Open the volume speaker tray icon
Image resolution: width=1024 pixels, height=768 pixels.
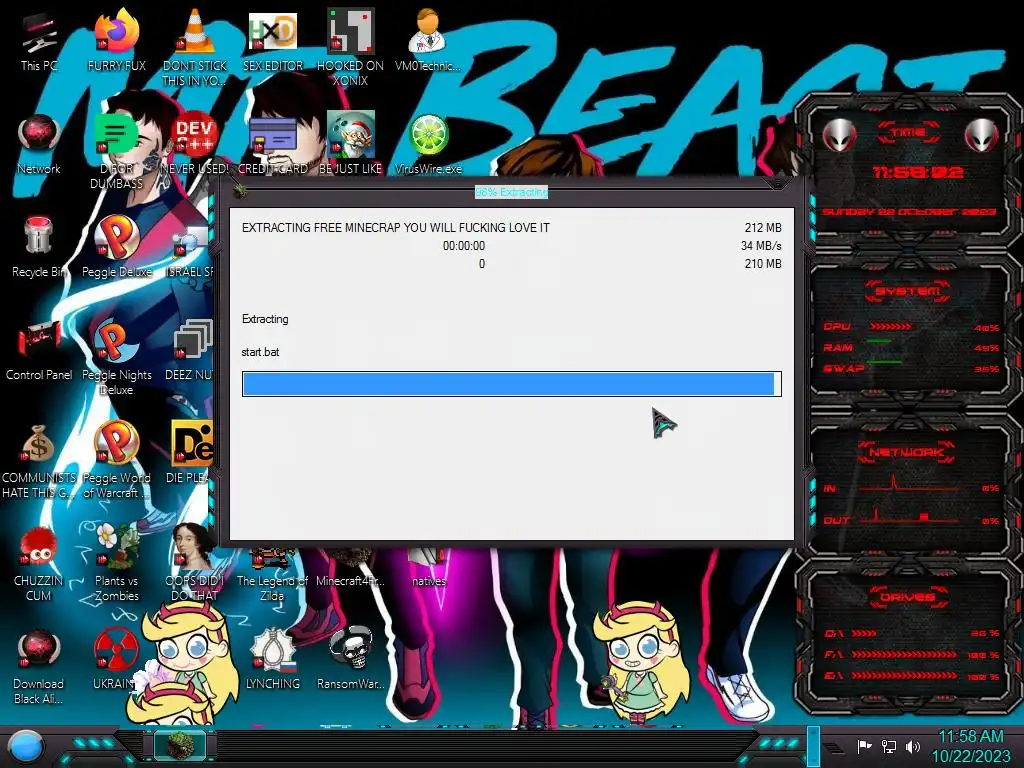[x=913, y=746]
